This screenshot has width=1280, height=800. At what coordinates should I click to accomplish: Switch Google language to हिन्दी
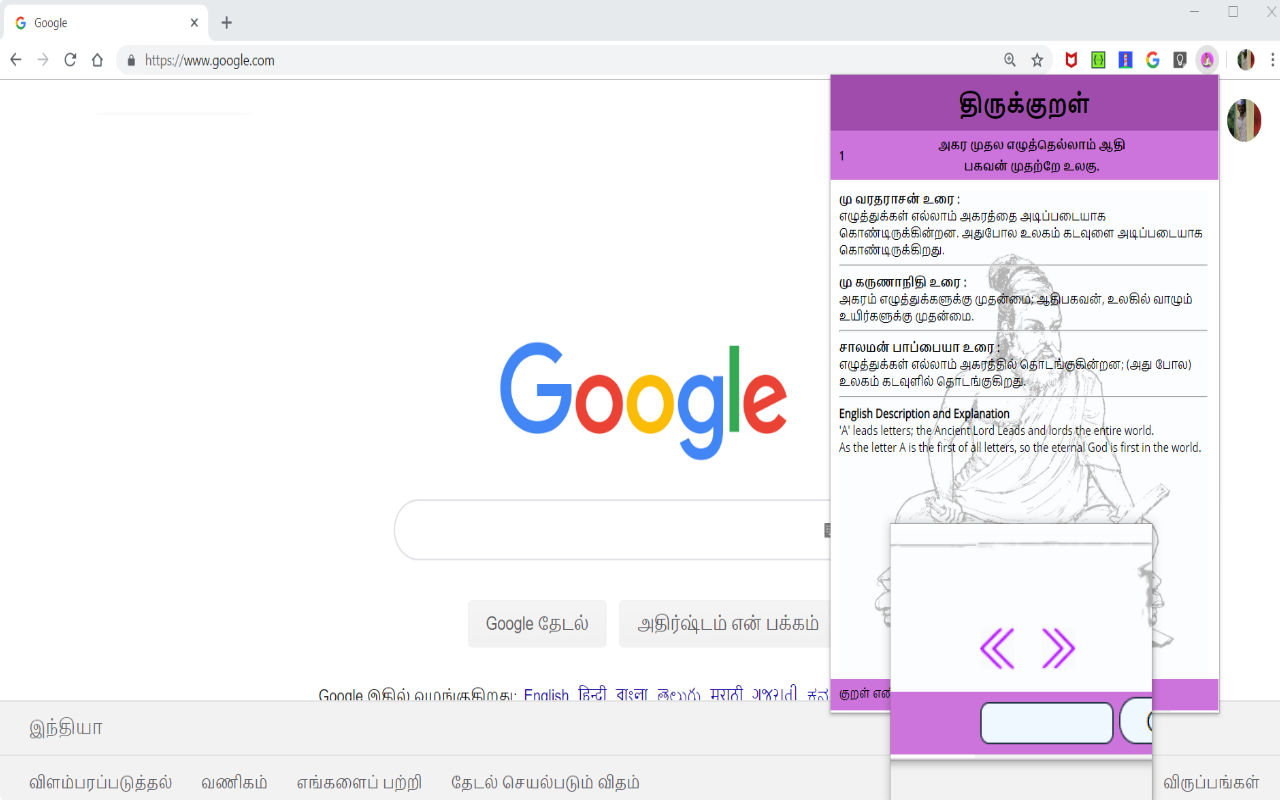(592, 695)
